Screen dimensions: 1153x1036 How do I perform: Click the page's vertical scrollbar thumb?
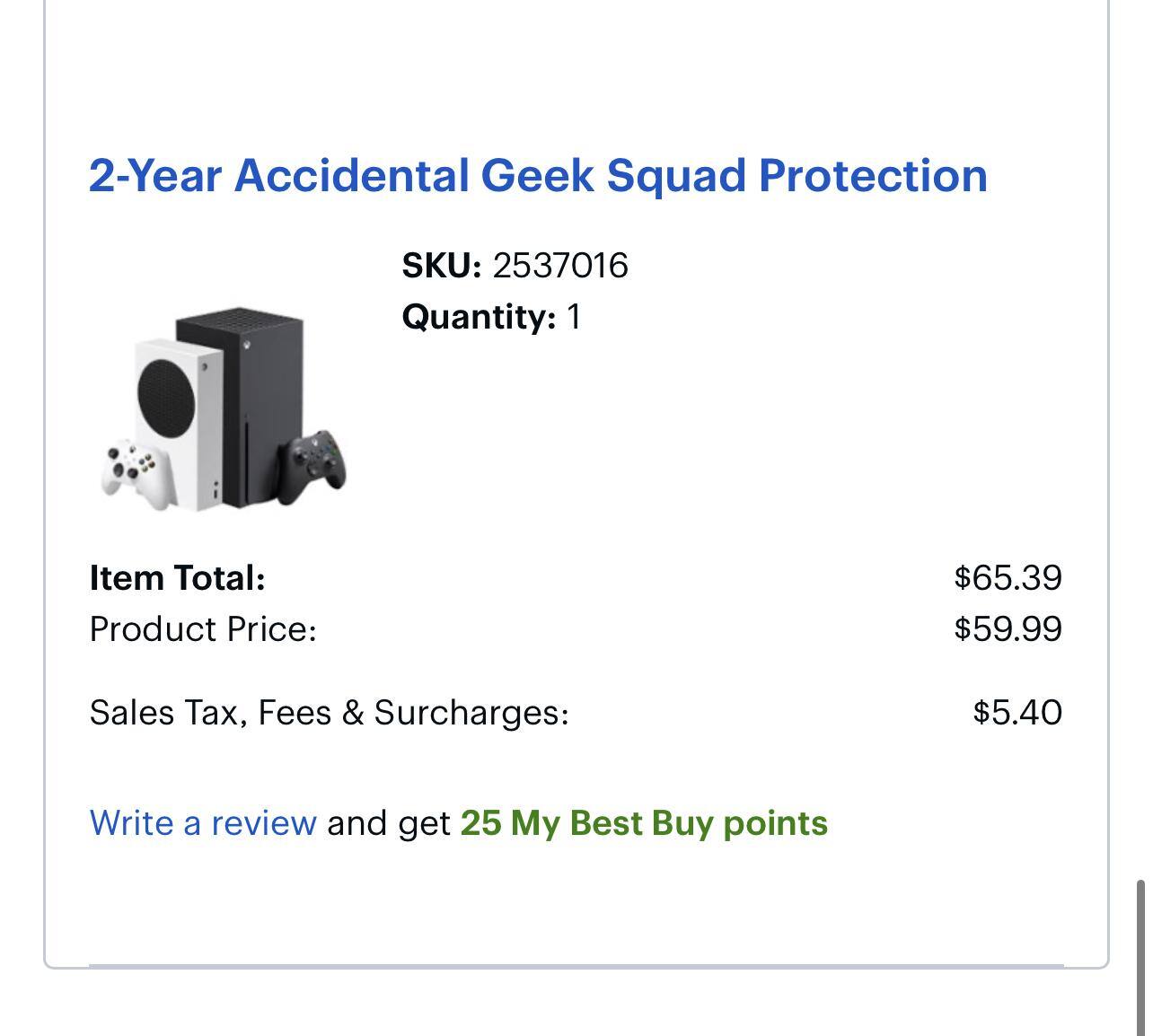[x=1140, y=956]
